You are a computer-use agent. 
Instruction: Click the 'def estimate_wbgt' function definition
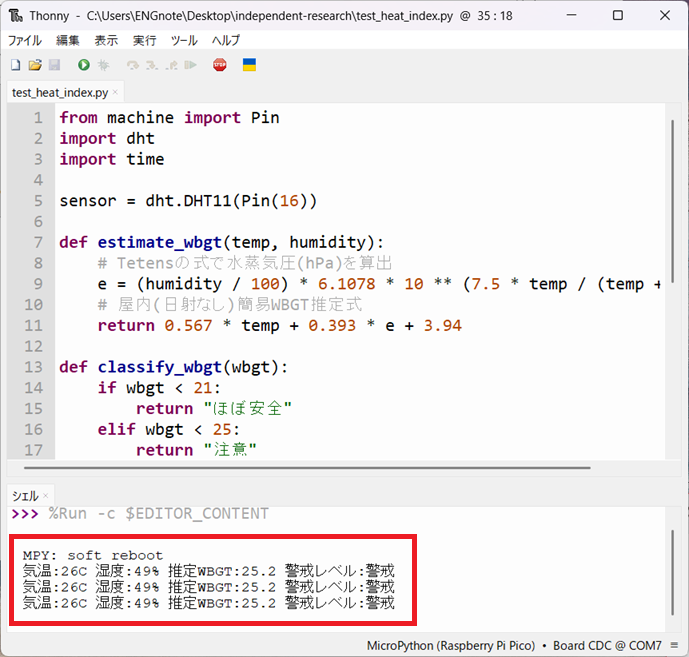(x=221, y=242)
